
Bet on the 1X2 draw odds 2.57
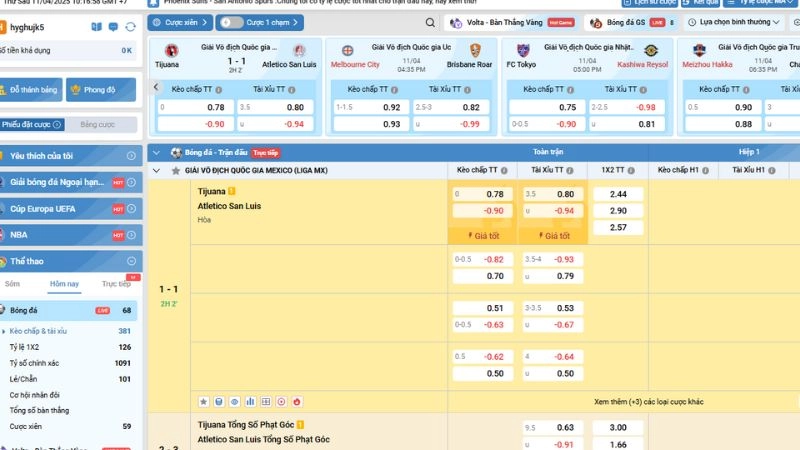pyautogui.click(x=618, y=227)
